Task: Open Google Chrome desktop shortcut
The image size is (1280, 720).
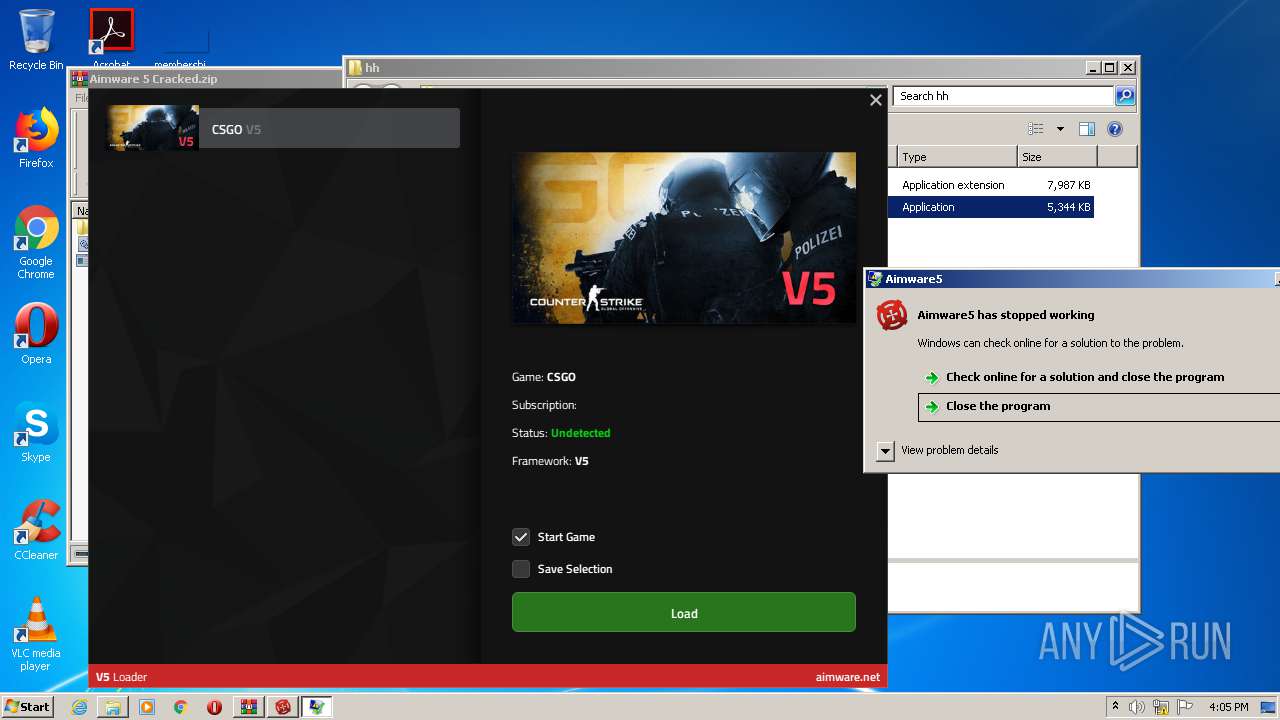Action: tap(36, 242)
